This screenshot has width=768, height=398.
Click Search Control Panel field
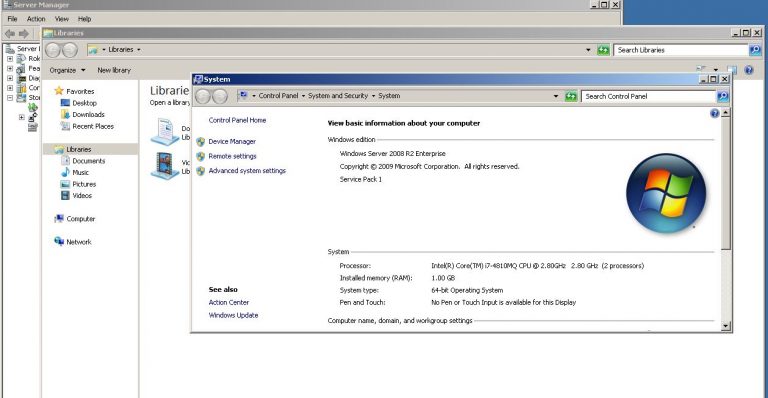(x=648, y=96)
